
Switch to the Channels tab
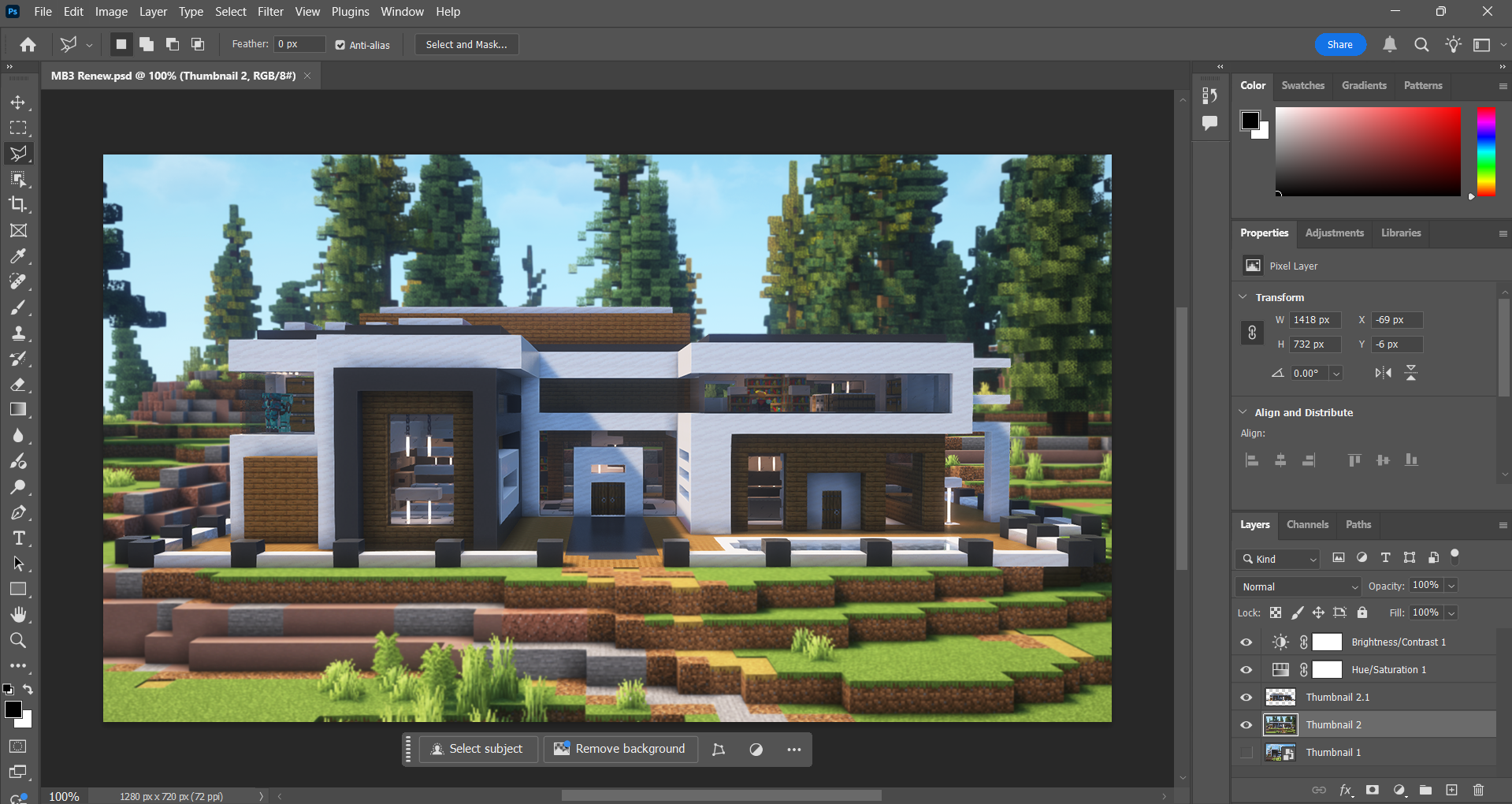tap(1307, 524)
